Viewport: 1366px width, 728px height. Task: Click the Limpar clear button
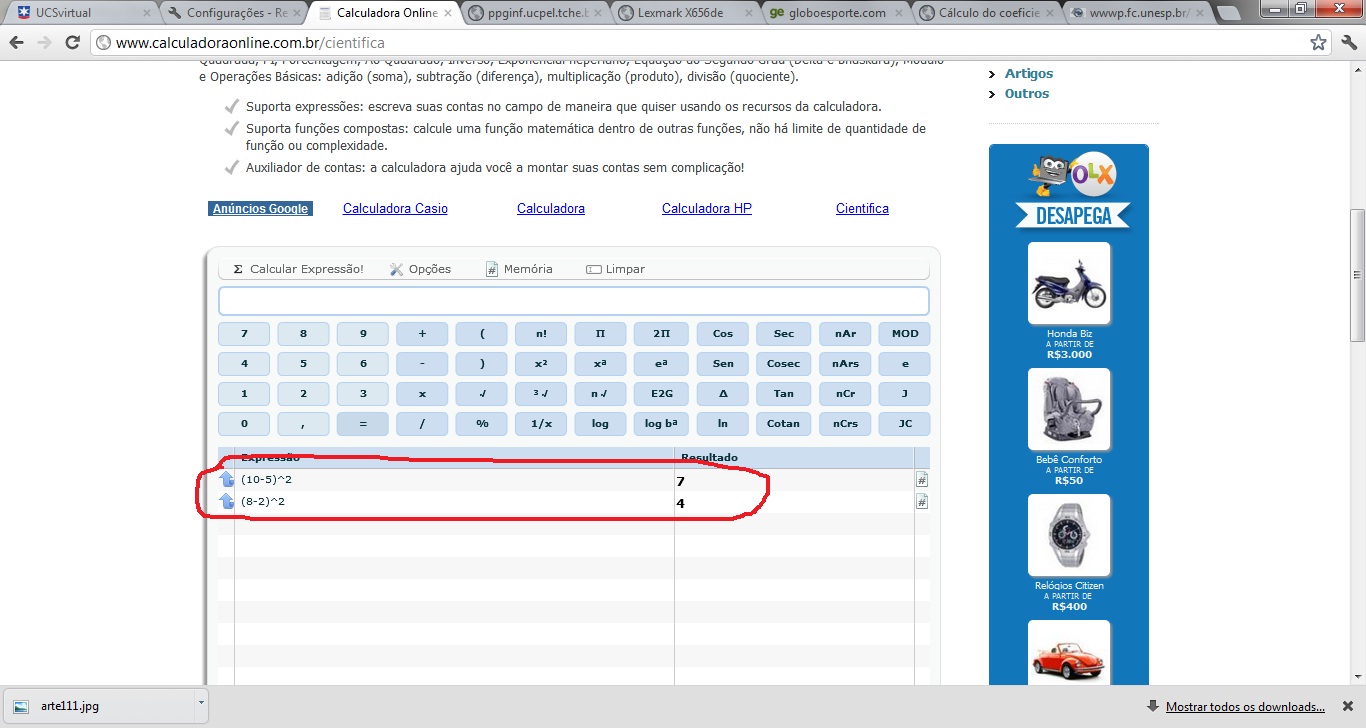[x=616, y=269]
